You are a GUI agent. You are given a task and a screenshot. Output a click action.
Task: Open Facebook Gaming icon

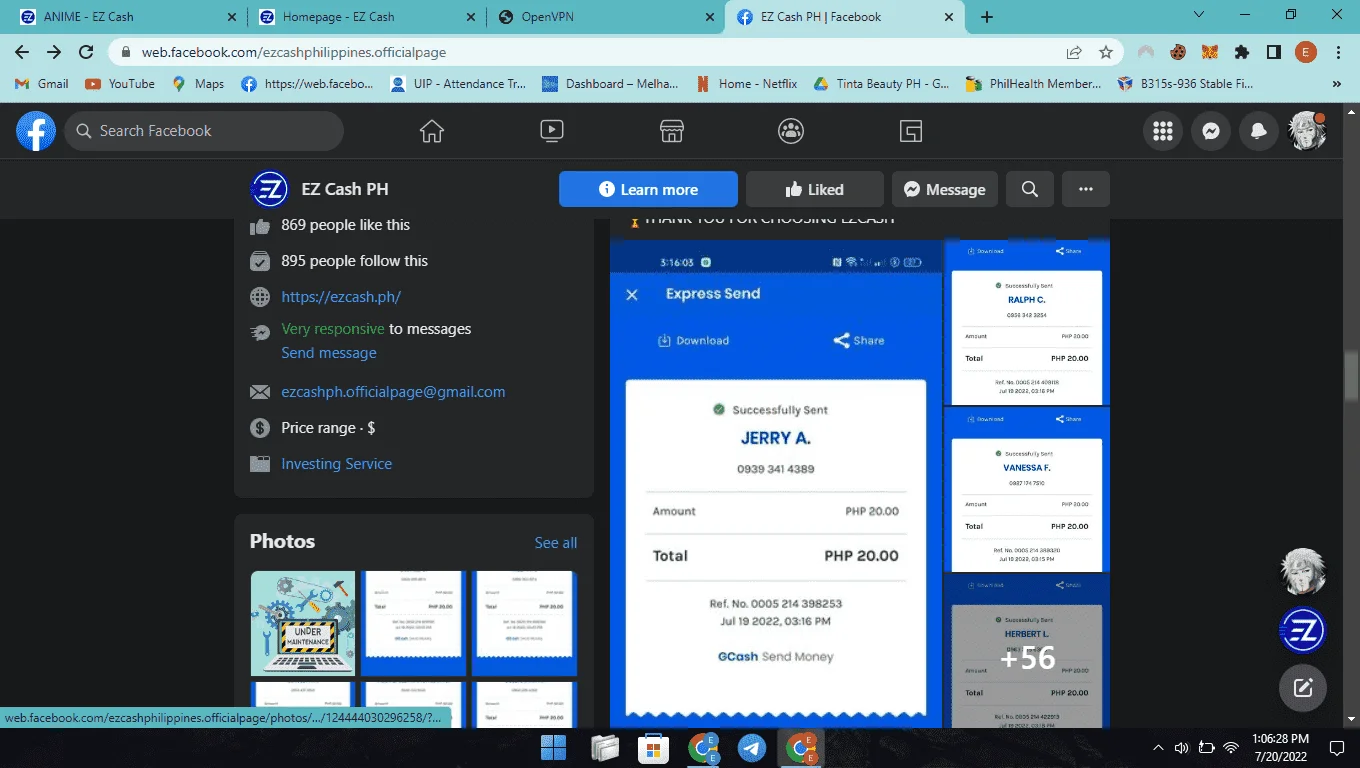910,131
